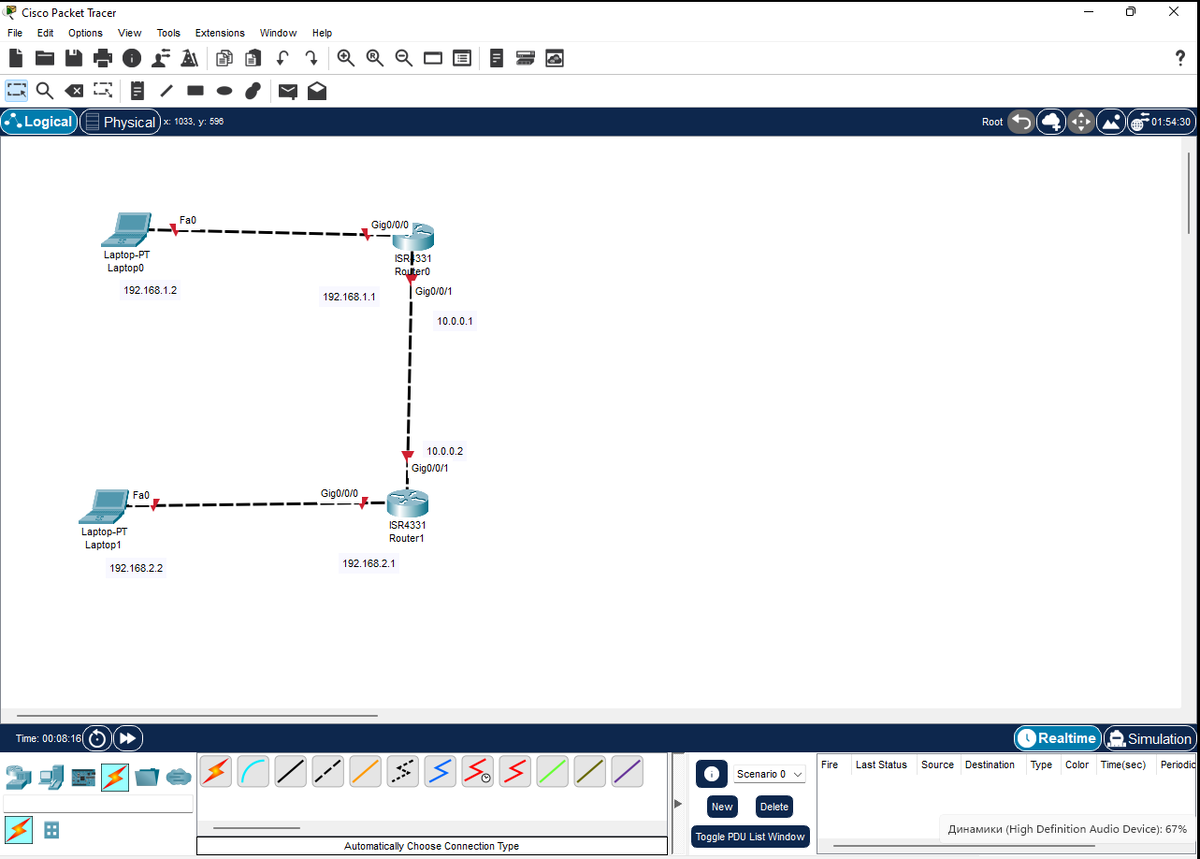
Task: Open the Tools menu
Action: pyautogui.click(x=168, y=33)
